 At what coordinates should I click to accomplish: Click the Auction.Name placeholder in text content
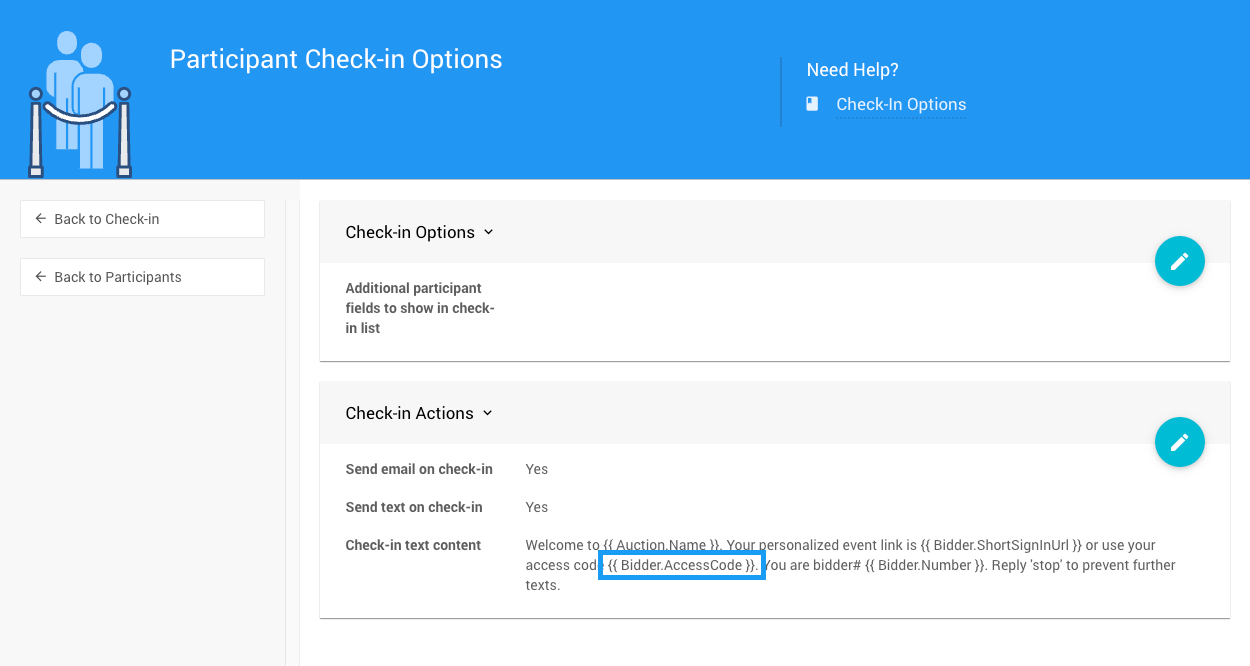662,545
